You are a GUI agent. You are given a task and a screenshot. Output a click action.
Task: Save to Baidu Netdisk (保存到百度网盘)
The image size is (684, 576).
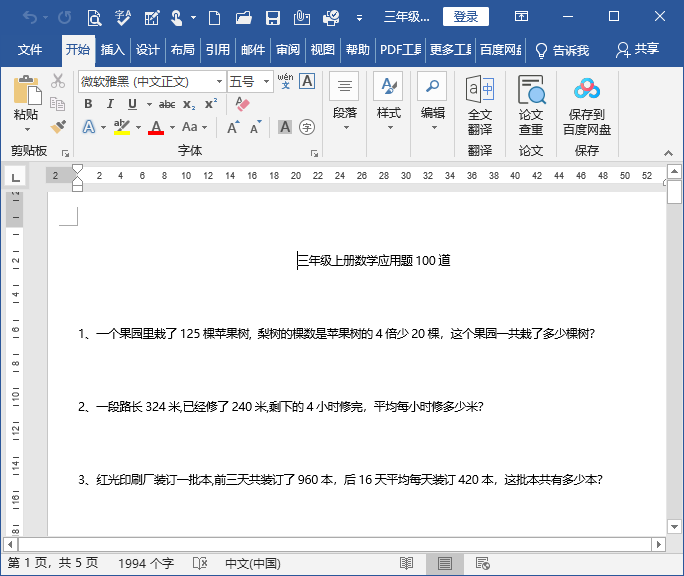click(587, 106)
